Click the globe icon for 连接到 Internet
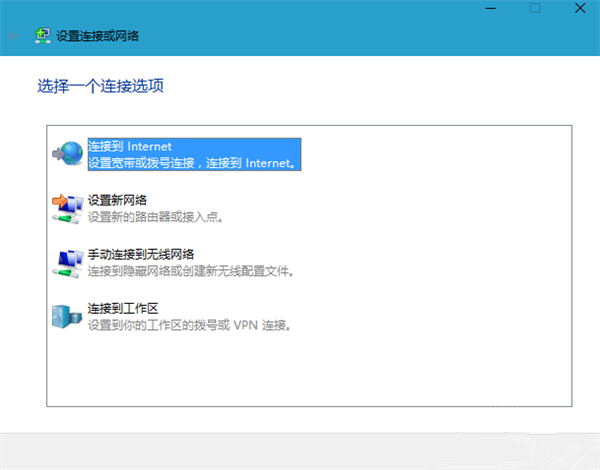Screen dimensions: 600x470 (66, 154)
